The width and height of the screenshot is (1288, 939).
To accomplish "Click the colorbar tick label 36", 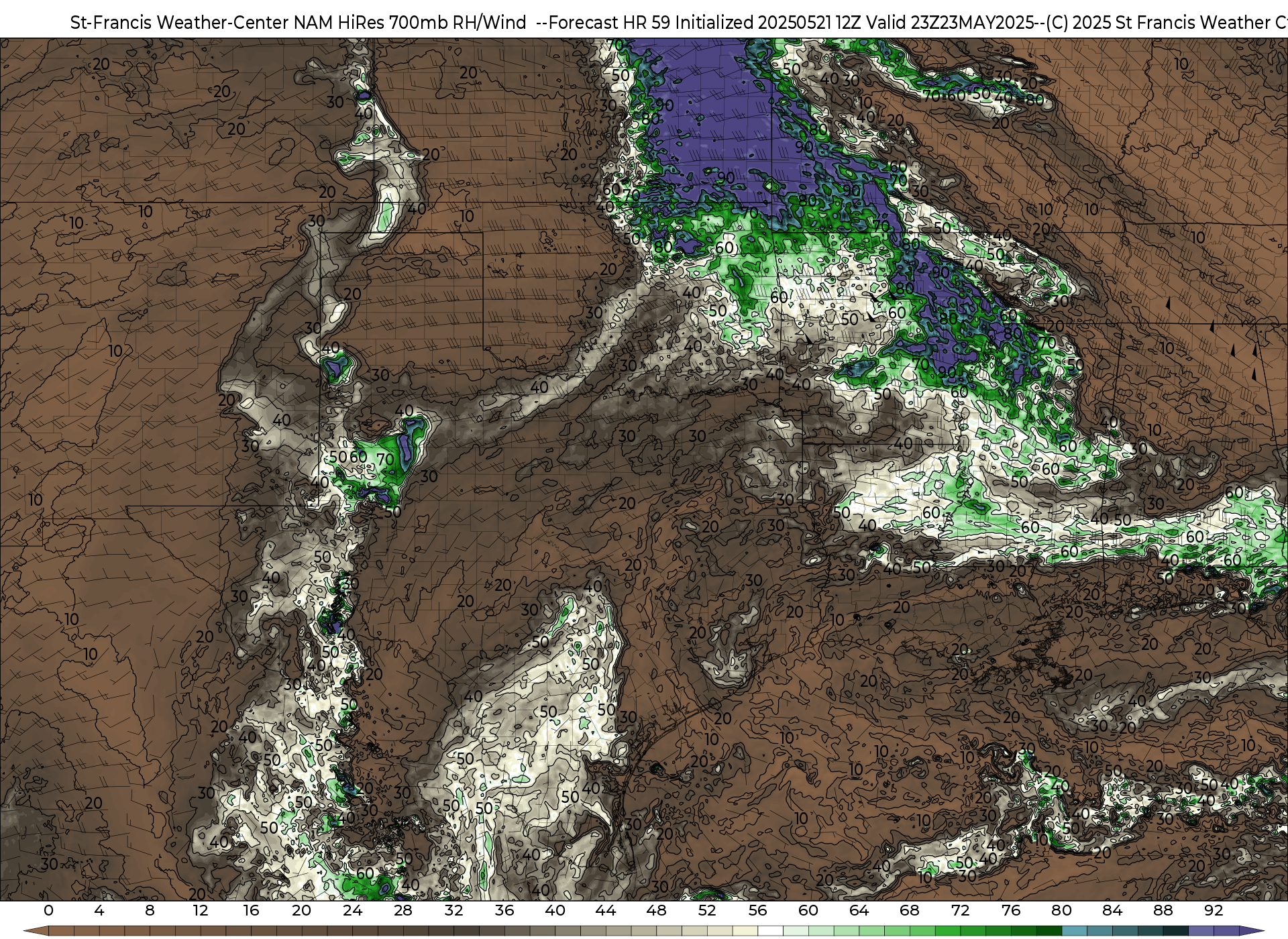I will 504,911.
